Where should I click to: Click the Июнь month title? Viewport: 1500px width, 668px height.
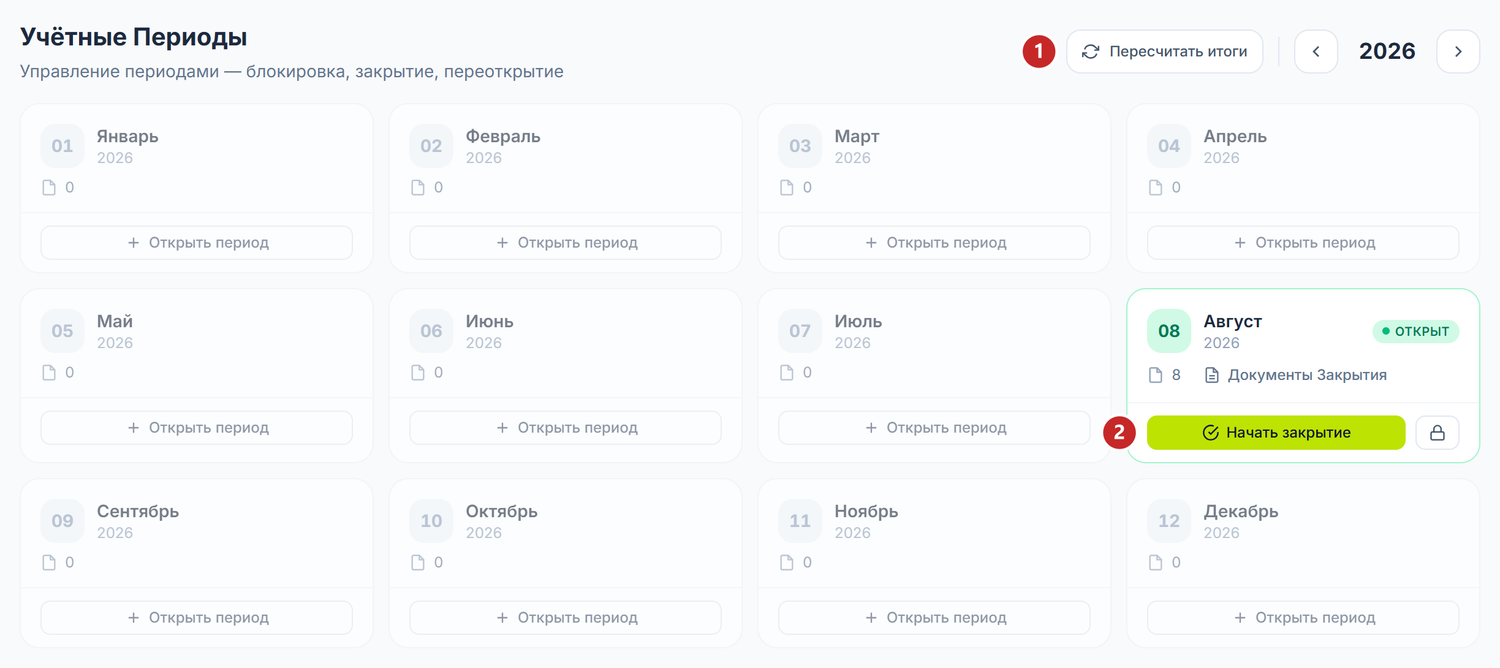(490, 321)
